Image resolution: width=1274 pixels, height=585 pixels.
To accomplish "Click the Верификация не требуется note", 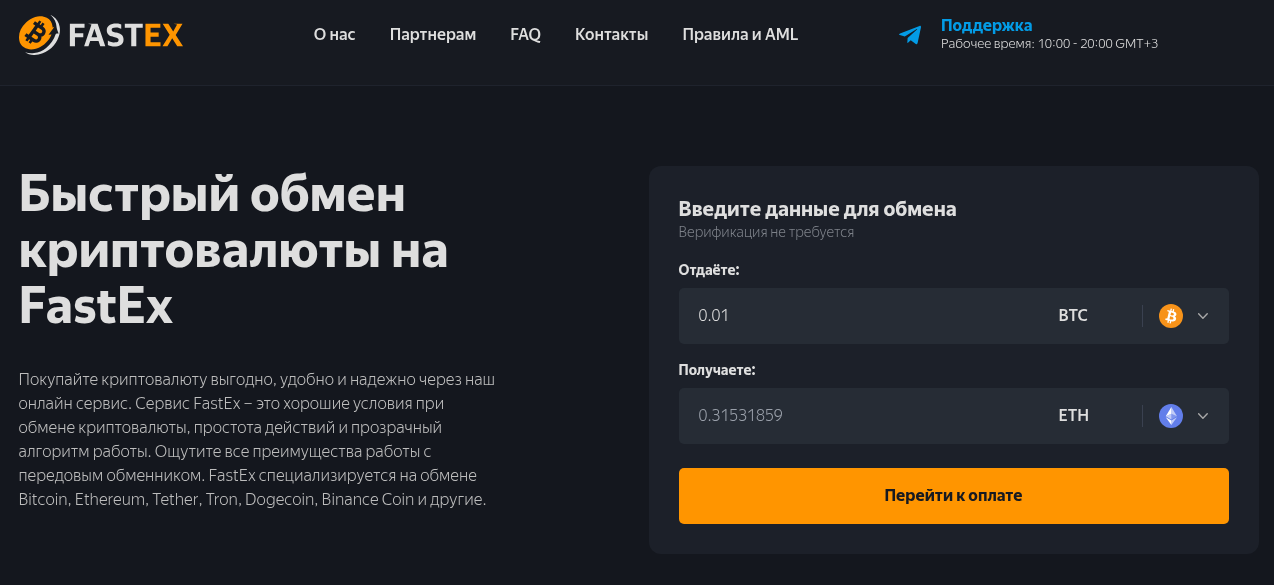I will pos(766,232).
